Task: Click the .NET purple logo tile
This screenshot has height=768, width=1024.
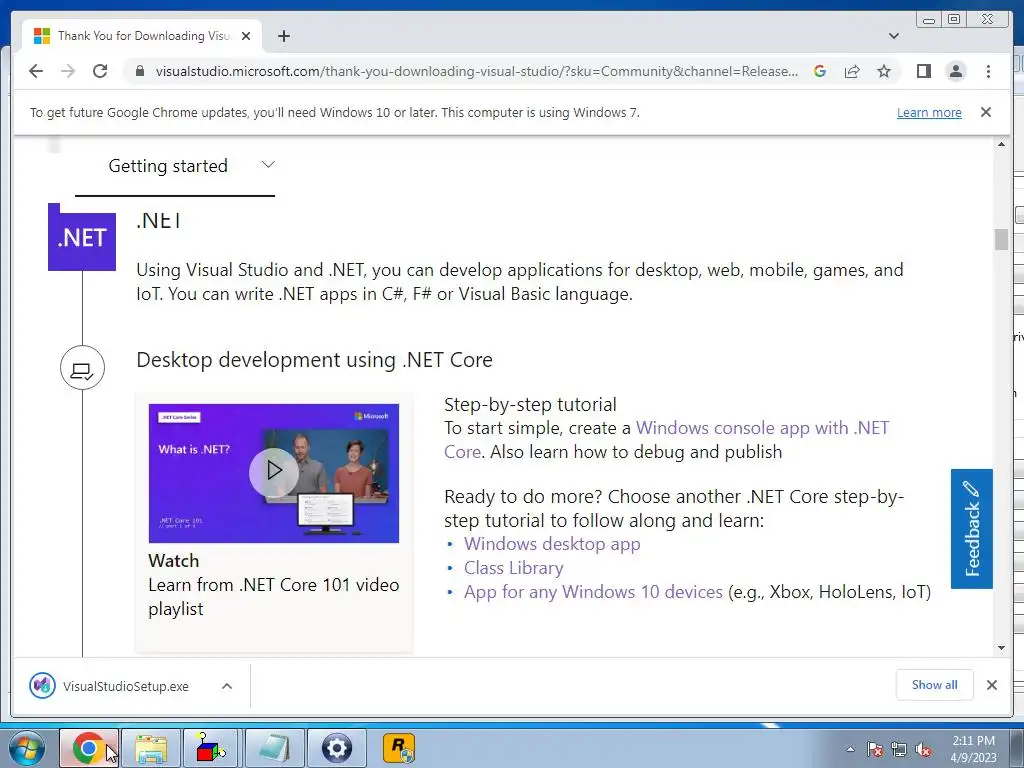Action: [82, 237]
